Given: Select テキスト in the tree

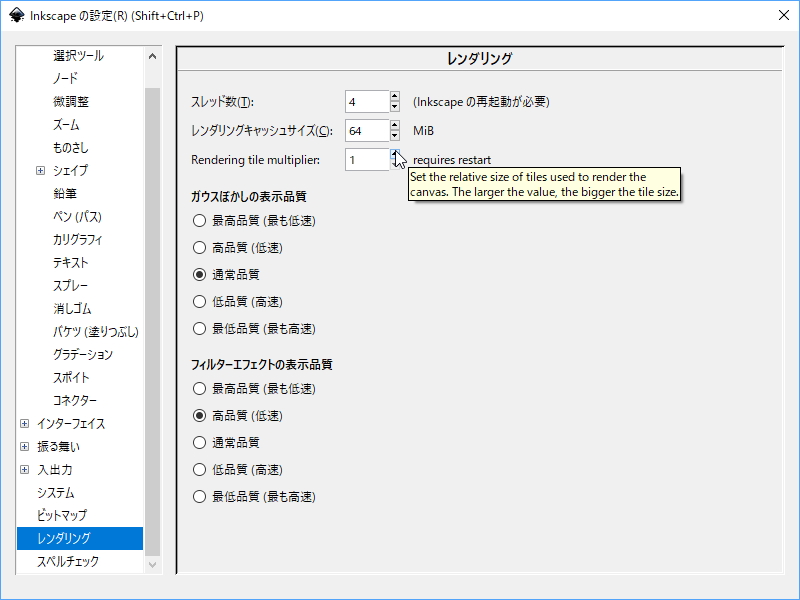Looking at the screenshot, I should click(71, 263).
